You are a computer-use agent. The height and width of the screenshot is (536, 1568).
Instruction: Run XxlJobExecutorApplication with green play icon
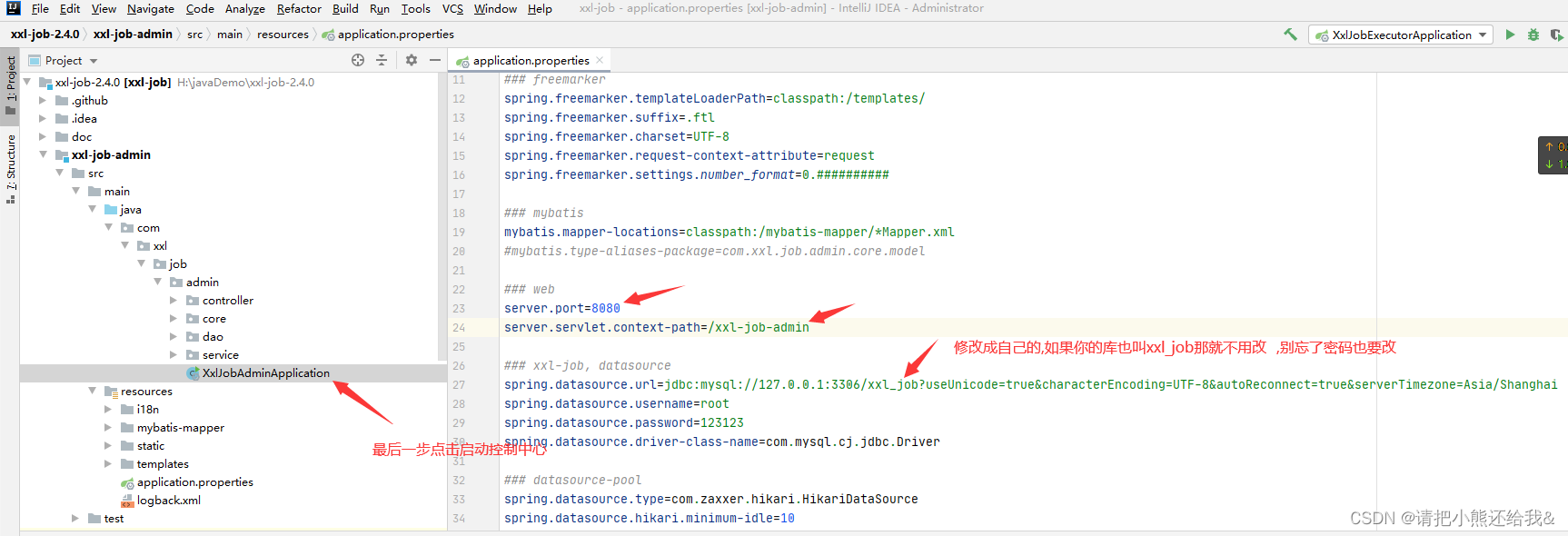coord(1510,35)
